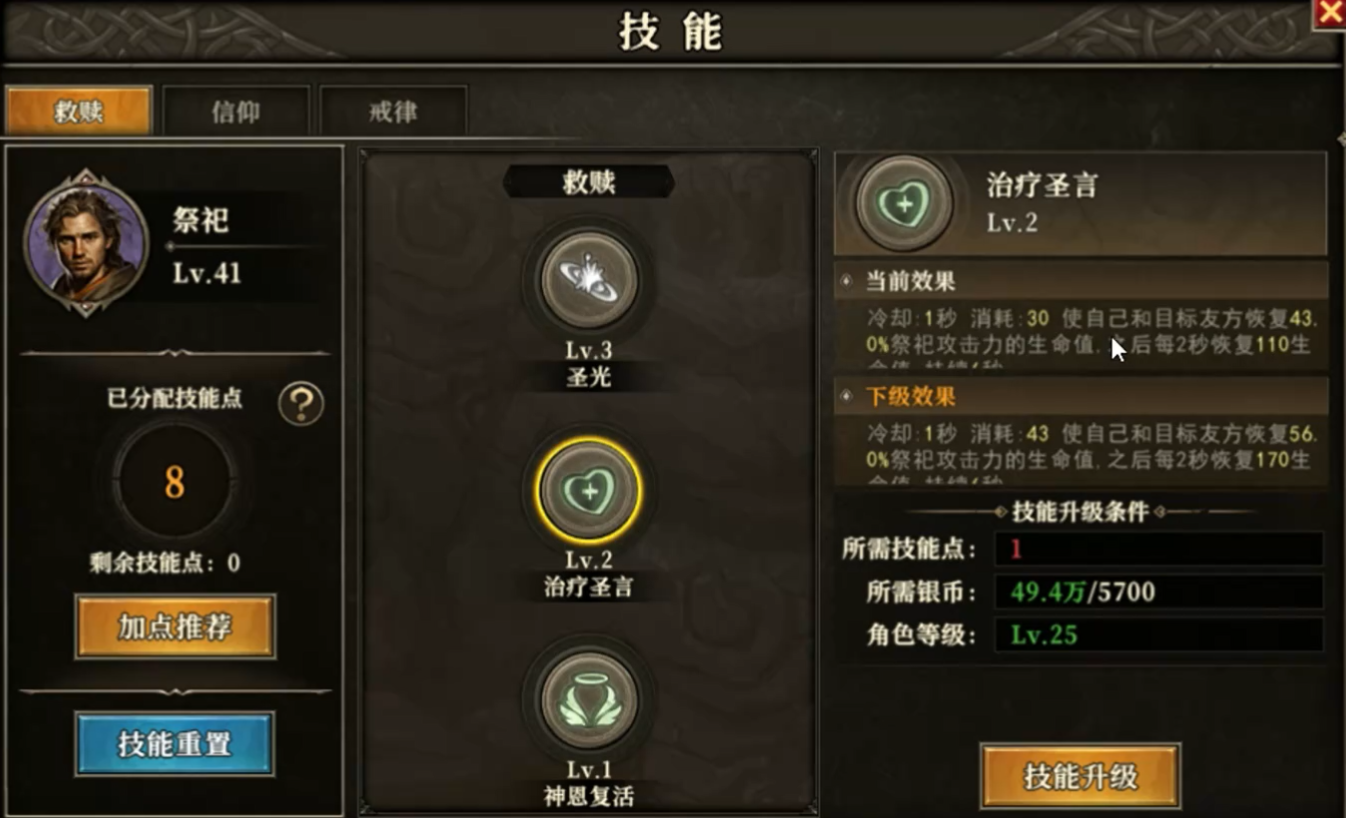This screenshot has height=818, width=1346.
Task: Click the 当前效果 section header
Action: click(x=1081, y=281)
